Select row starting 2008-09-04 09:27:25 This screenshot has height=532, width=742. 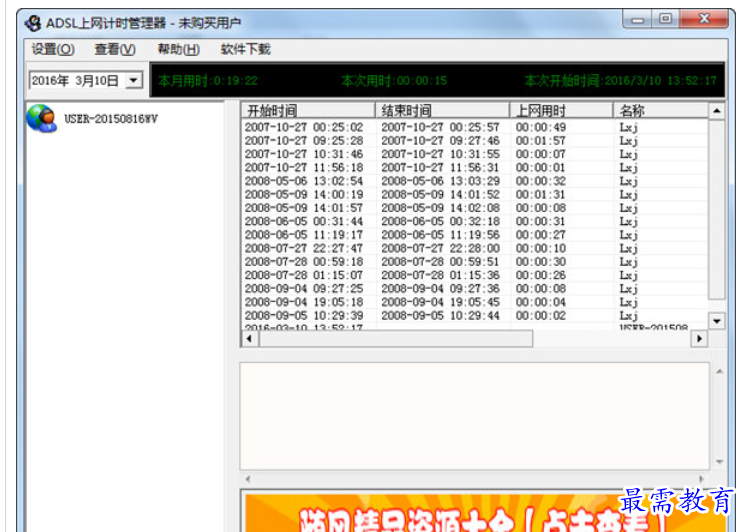475,289
